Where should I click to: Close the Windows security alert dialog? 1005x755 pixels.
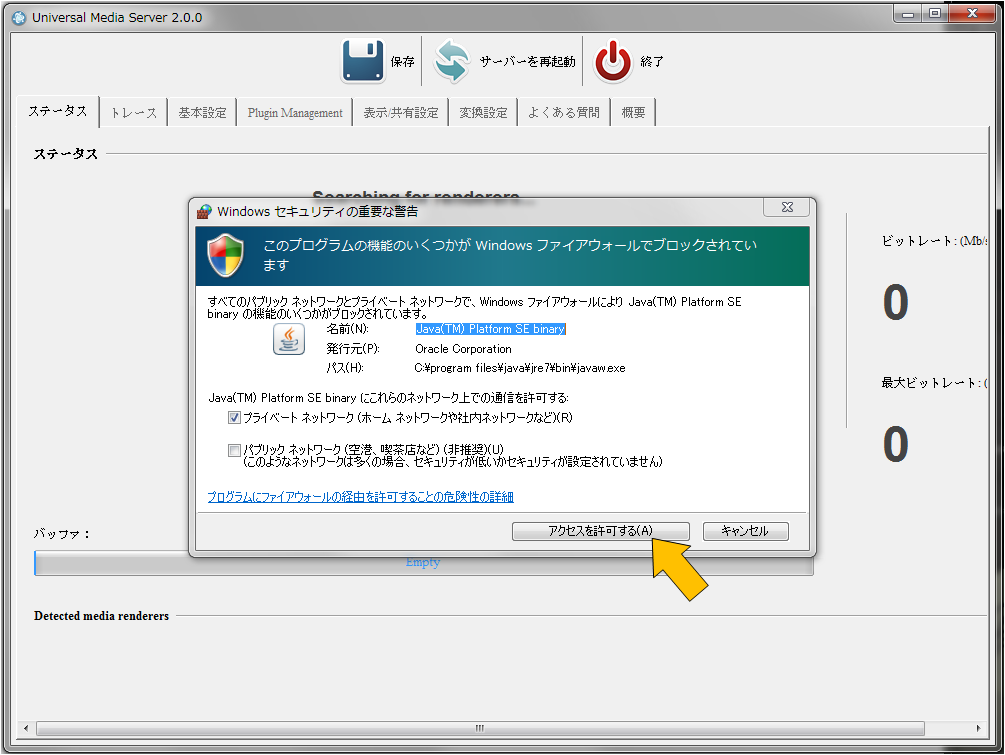[787, 207]
